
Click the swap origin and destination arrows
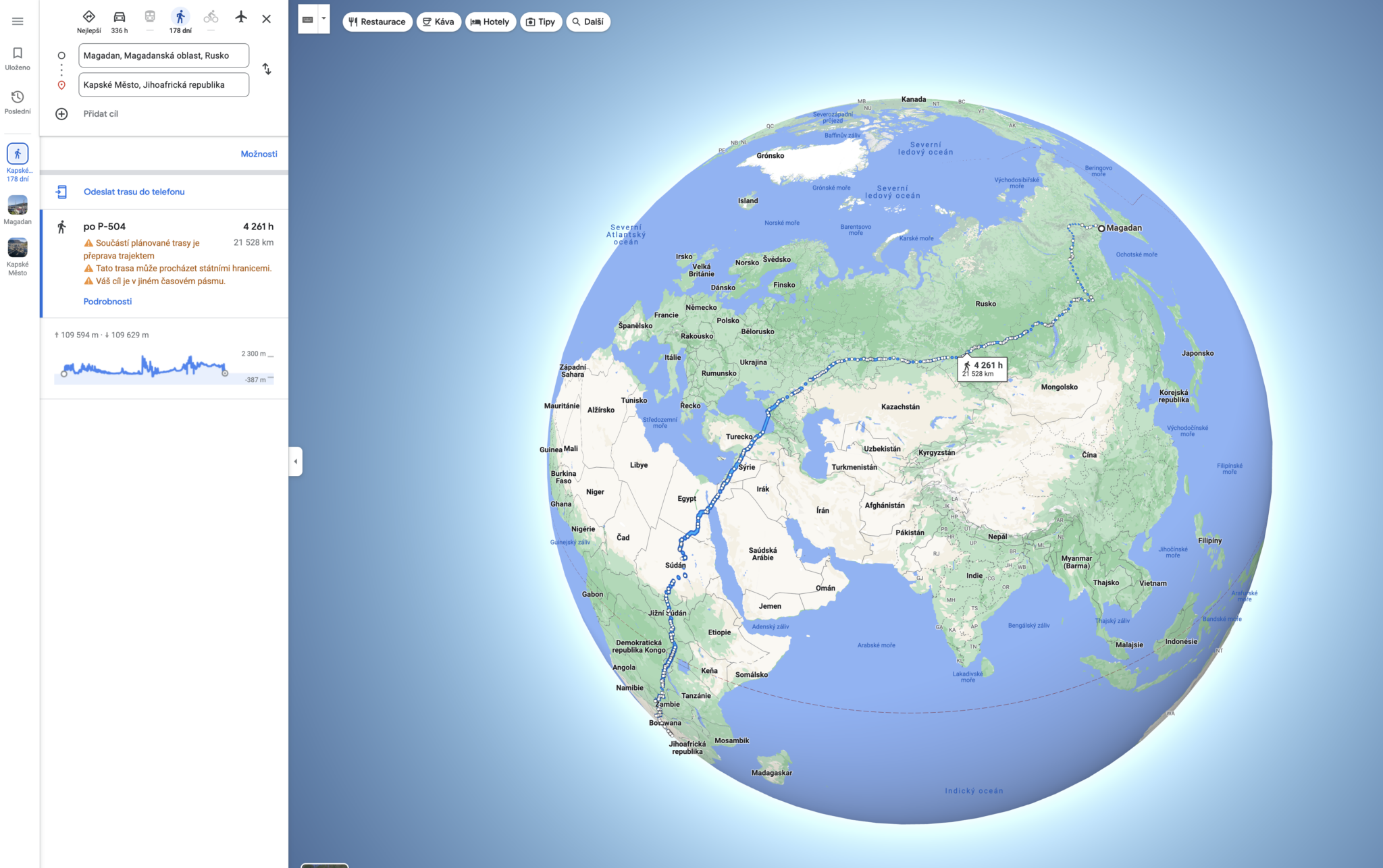coord(267,70)
